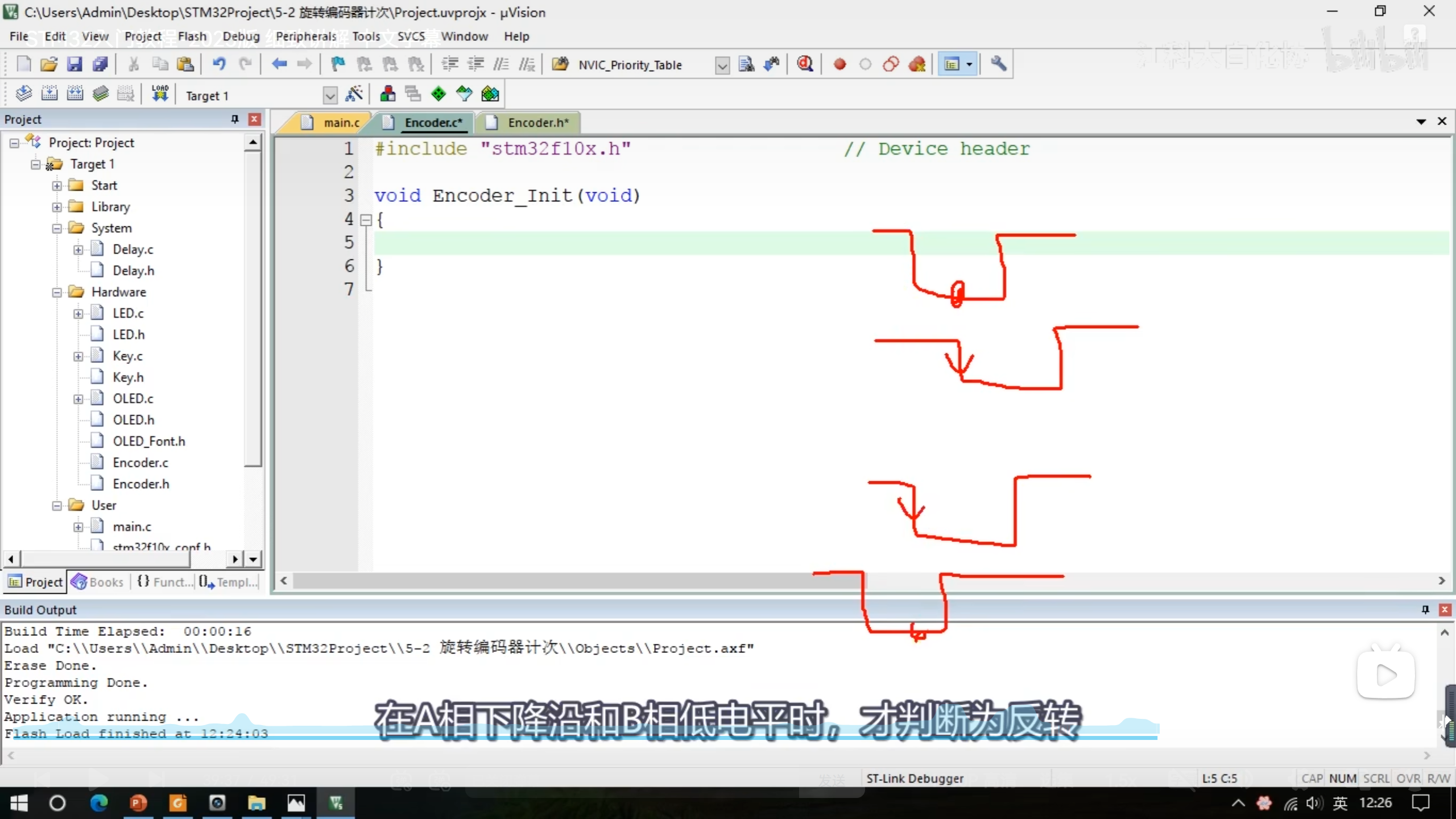
Task: Click the LOAD download to flash icon
Action: pos(160,94)
